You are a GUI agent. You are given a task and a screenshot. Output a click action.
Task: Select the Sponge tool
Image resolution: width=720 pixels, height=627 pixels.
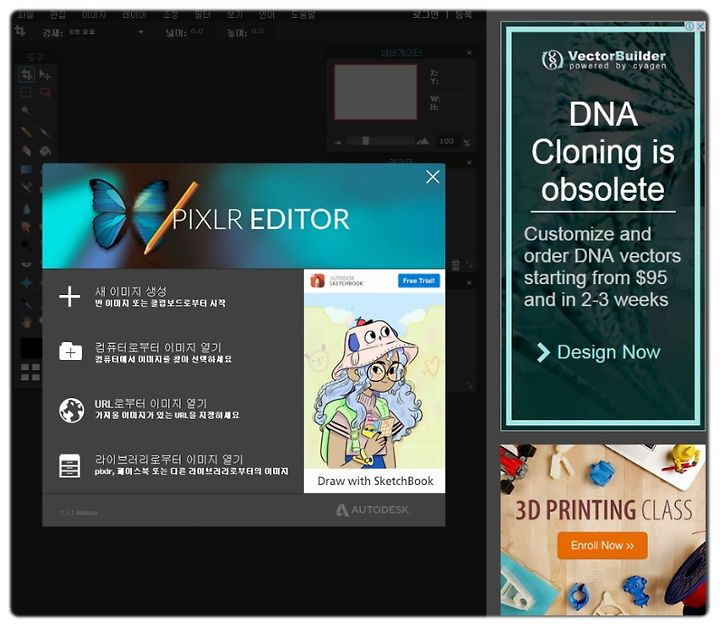(26, 227)
